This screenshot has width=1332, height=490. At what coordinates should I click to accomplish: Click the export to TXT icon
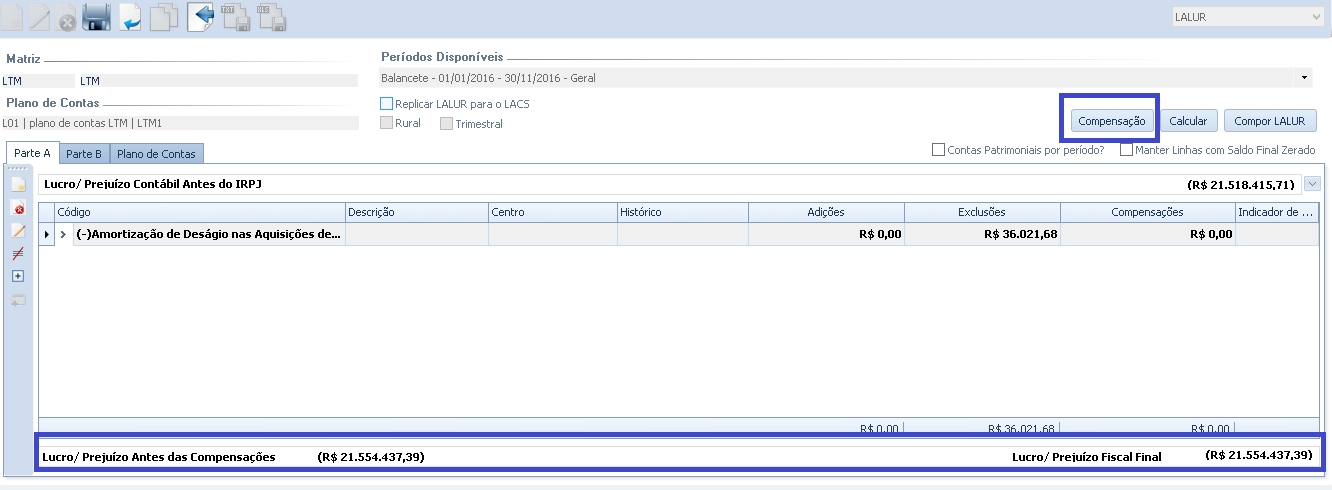235,17
